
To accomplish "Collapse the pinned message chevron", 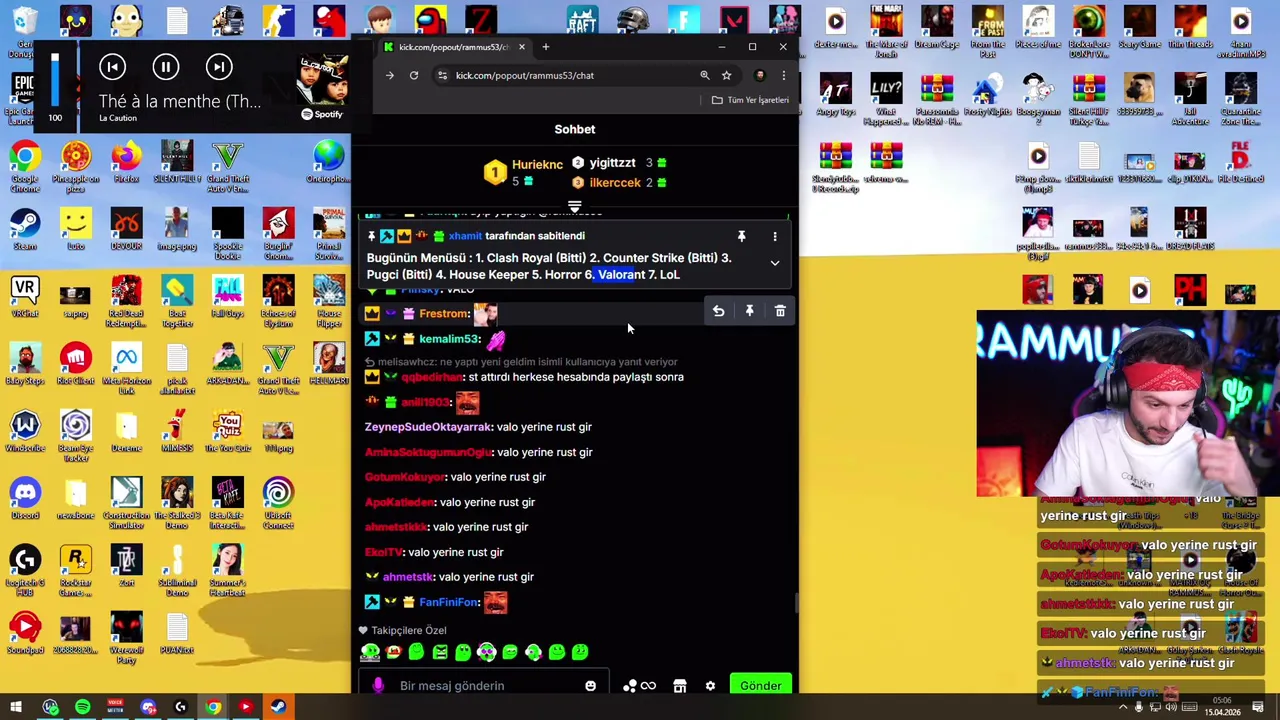I will [775, 263].
